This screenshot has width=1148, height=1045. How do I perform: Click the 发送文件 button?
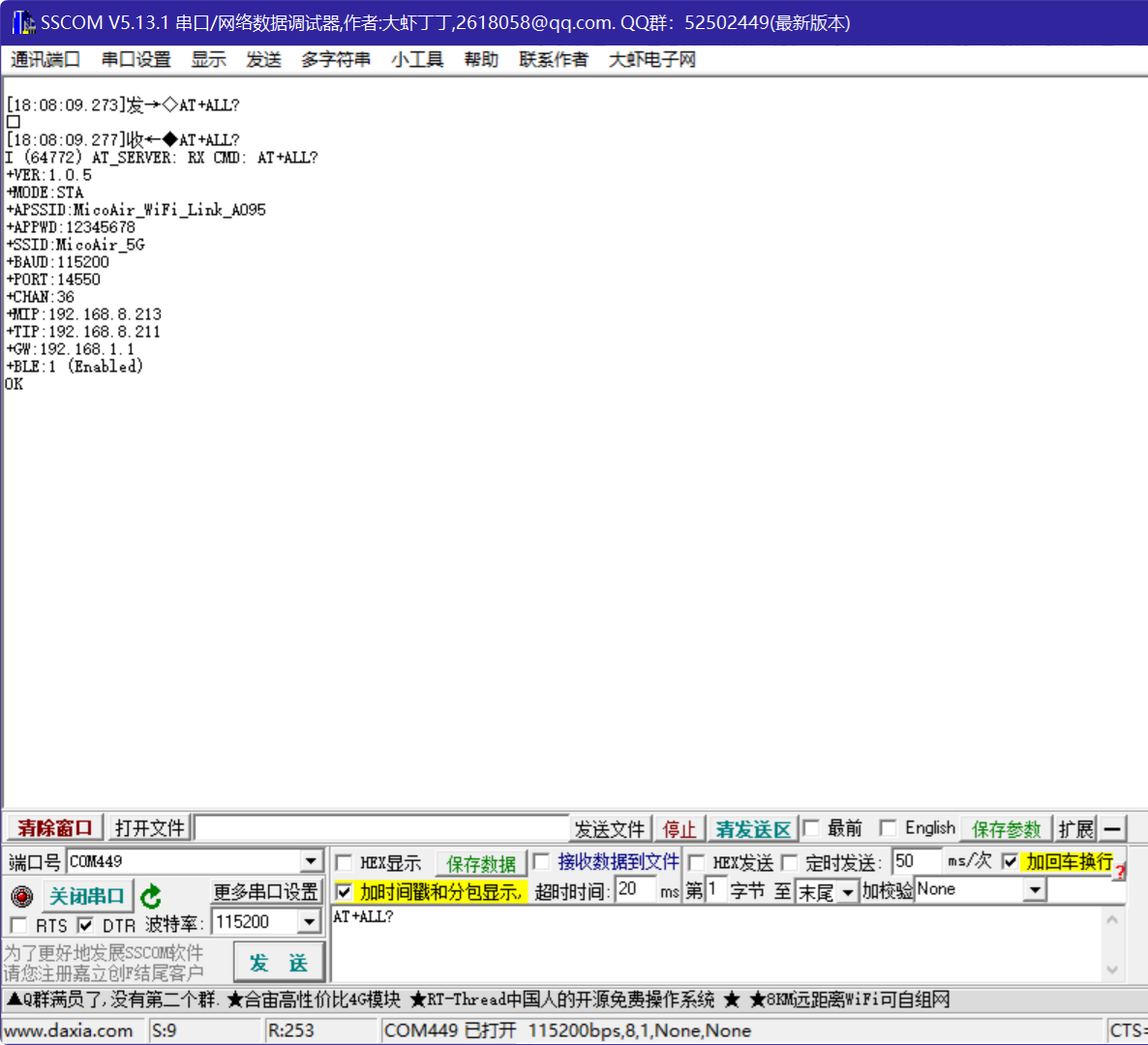point(609,829)
